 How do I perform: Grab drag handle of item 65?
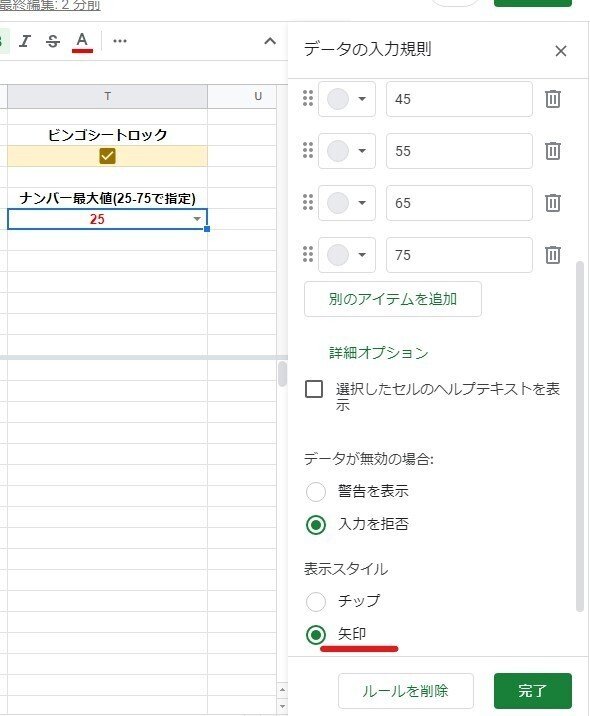(308, 203)
